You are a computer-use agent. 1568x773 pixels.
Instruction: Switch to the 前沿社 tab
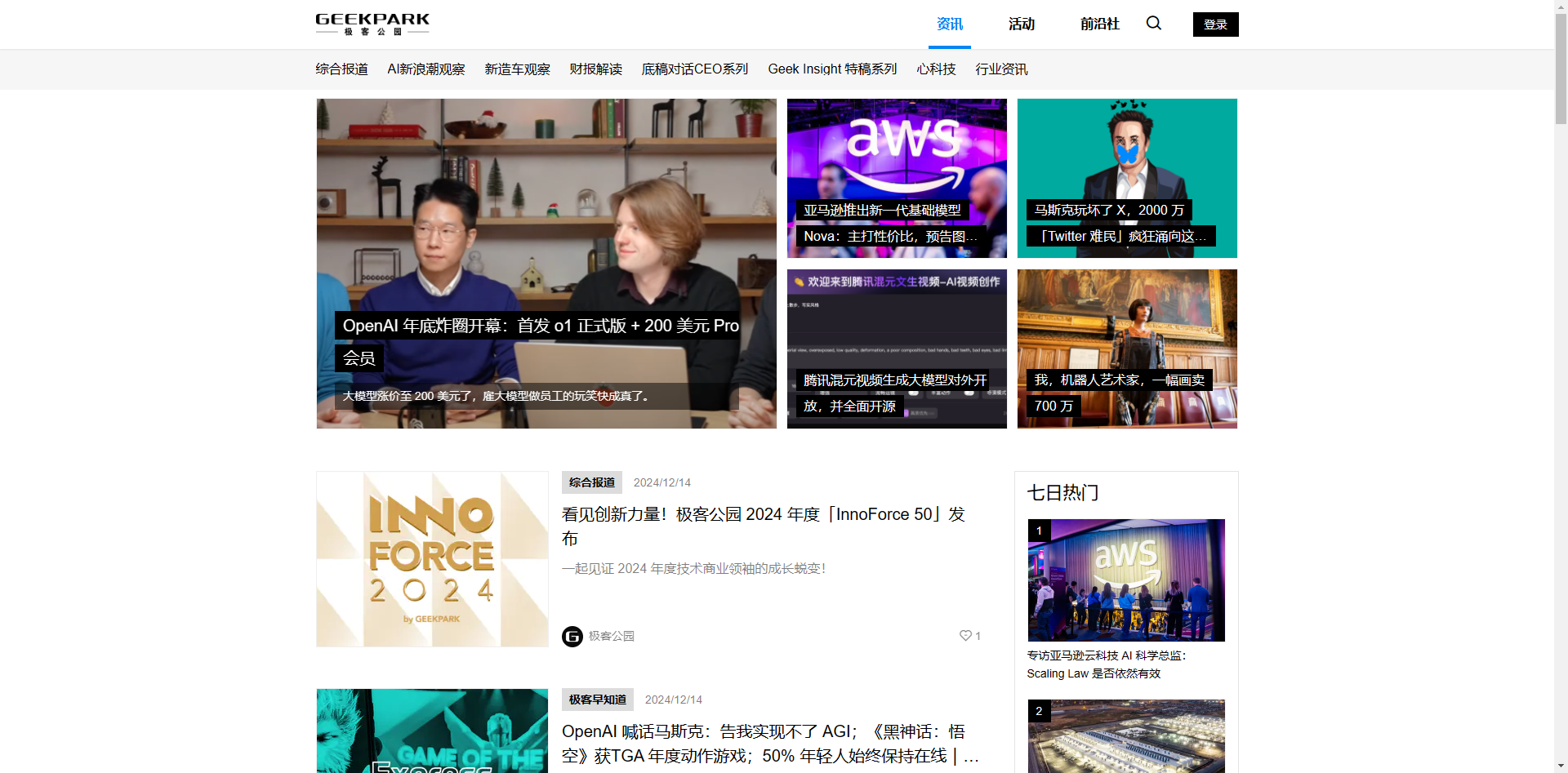click(x=1098, y=24)
